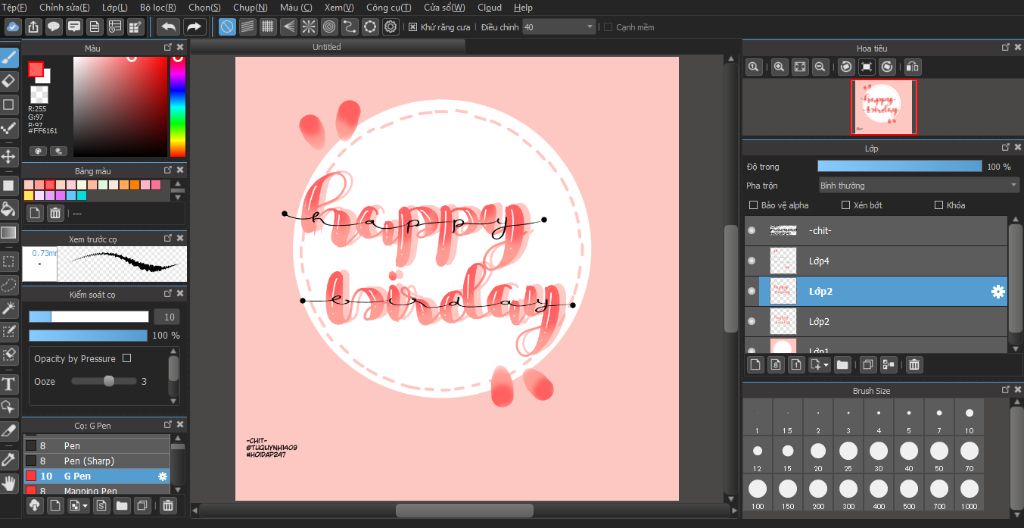Toggle the Khóa lock checkbox
Screen dimensions: 1024x528
tap(938, 205)
